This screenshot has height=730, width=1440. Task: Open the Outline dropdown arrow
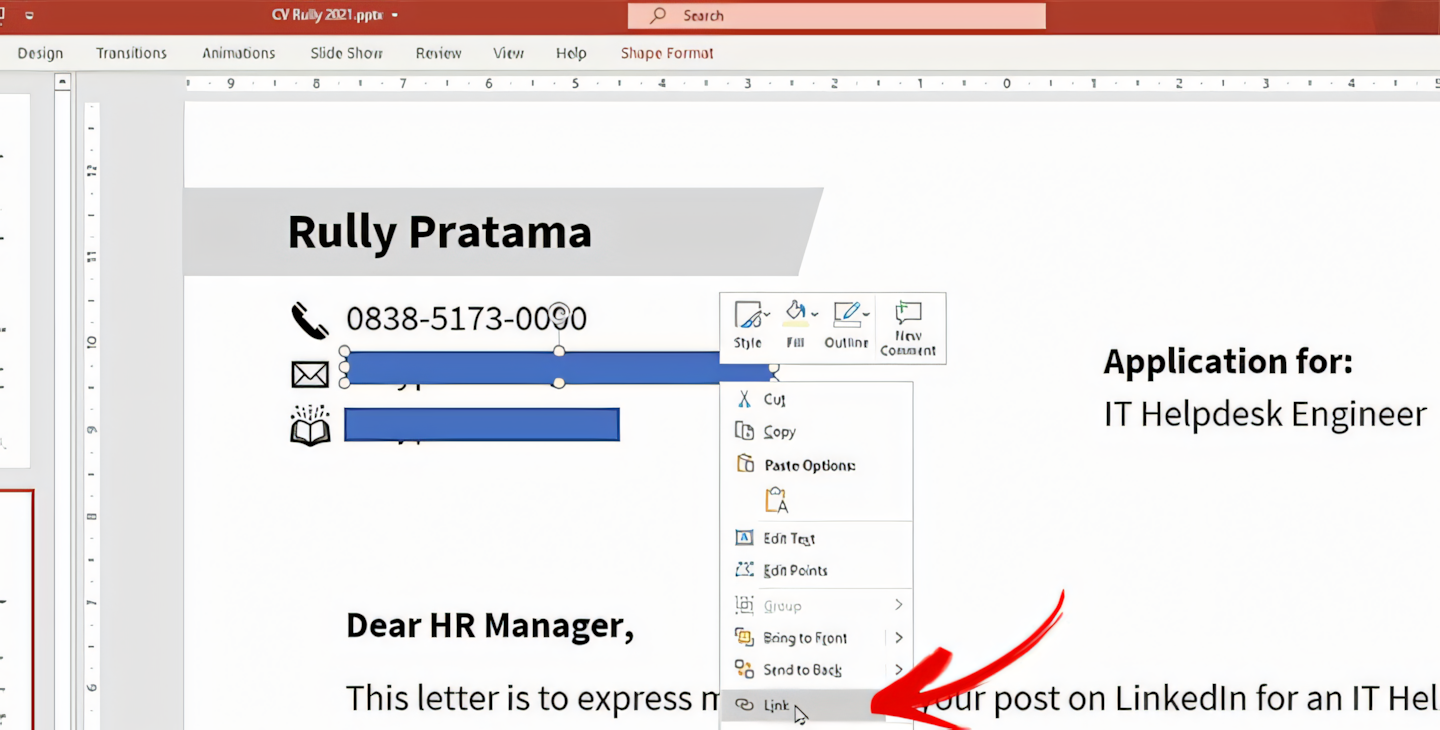coord(867,314)
